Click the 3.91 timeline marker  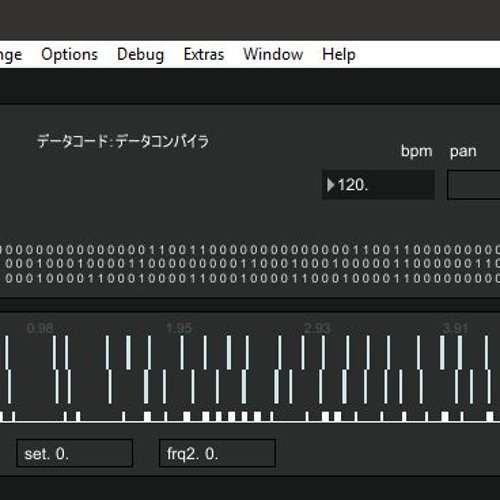[455, 328]
